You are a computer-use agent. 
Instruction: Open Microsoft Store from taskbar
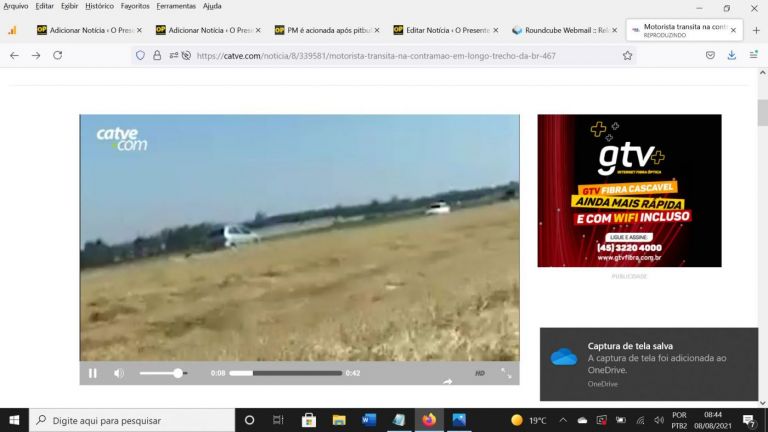click(x=309, y=420)
